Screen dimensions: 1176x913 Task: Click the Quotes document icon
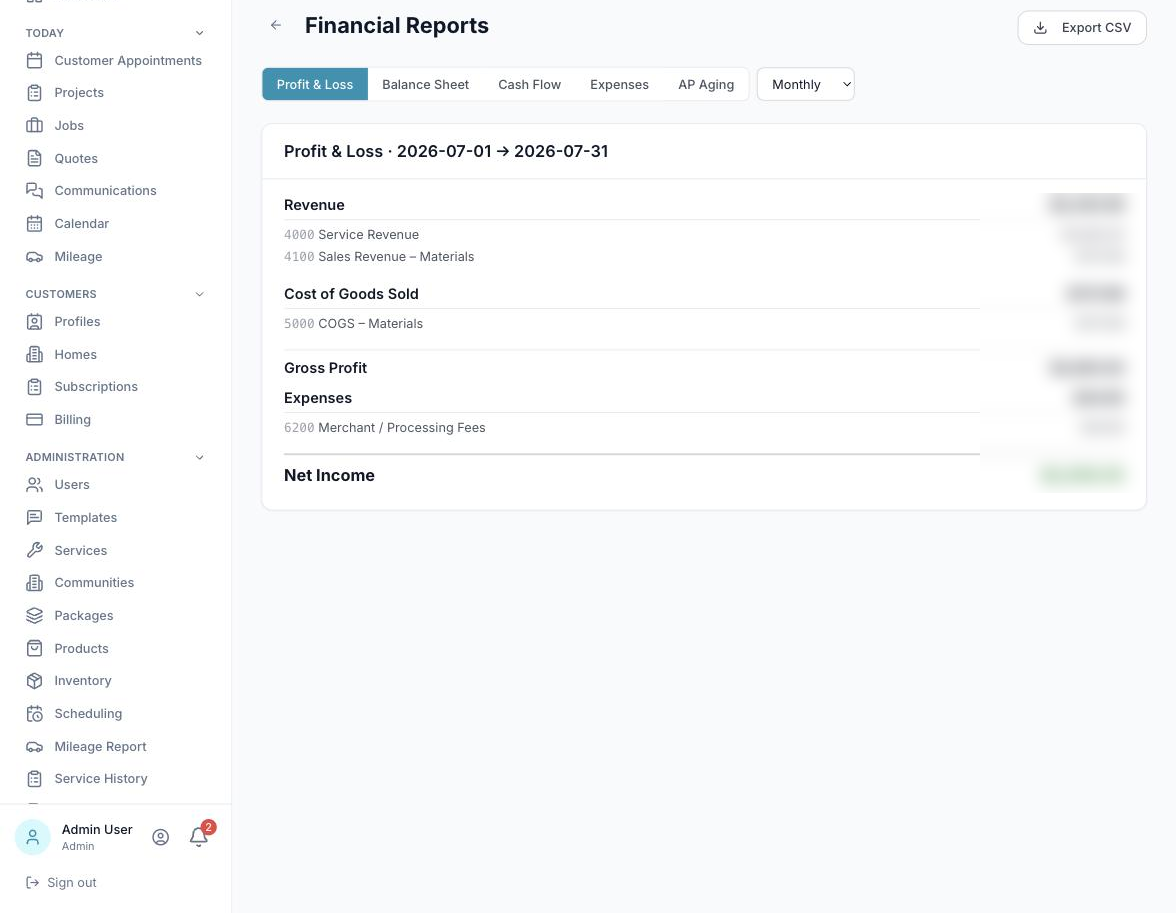(34, 158)
